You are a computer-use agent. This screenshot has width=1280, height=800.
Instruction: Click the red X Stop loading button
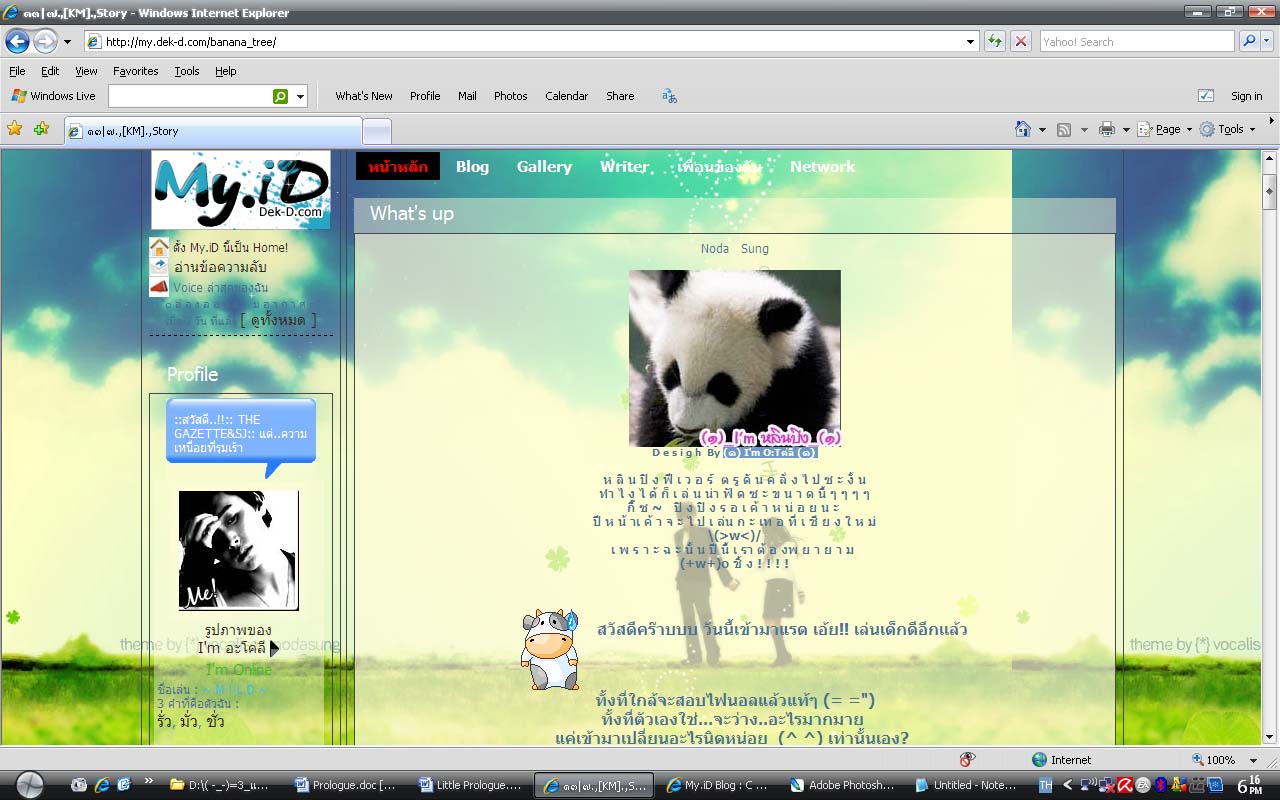coord(1020,41)
